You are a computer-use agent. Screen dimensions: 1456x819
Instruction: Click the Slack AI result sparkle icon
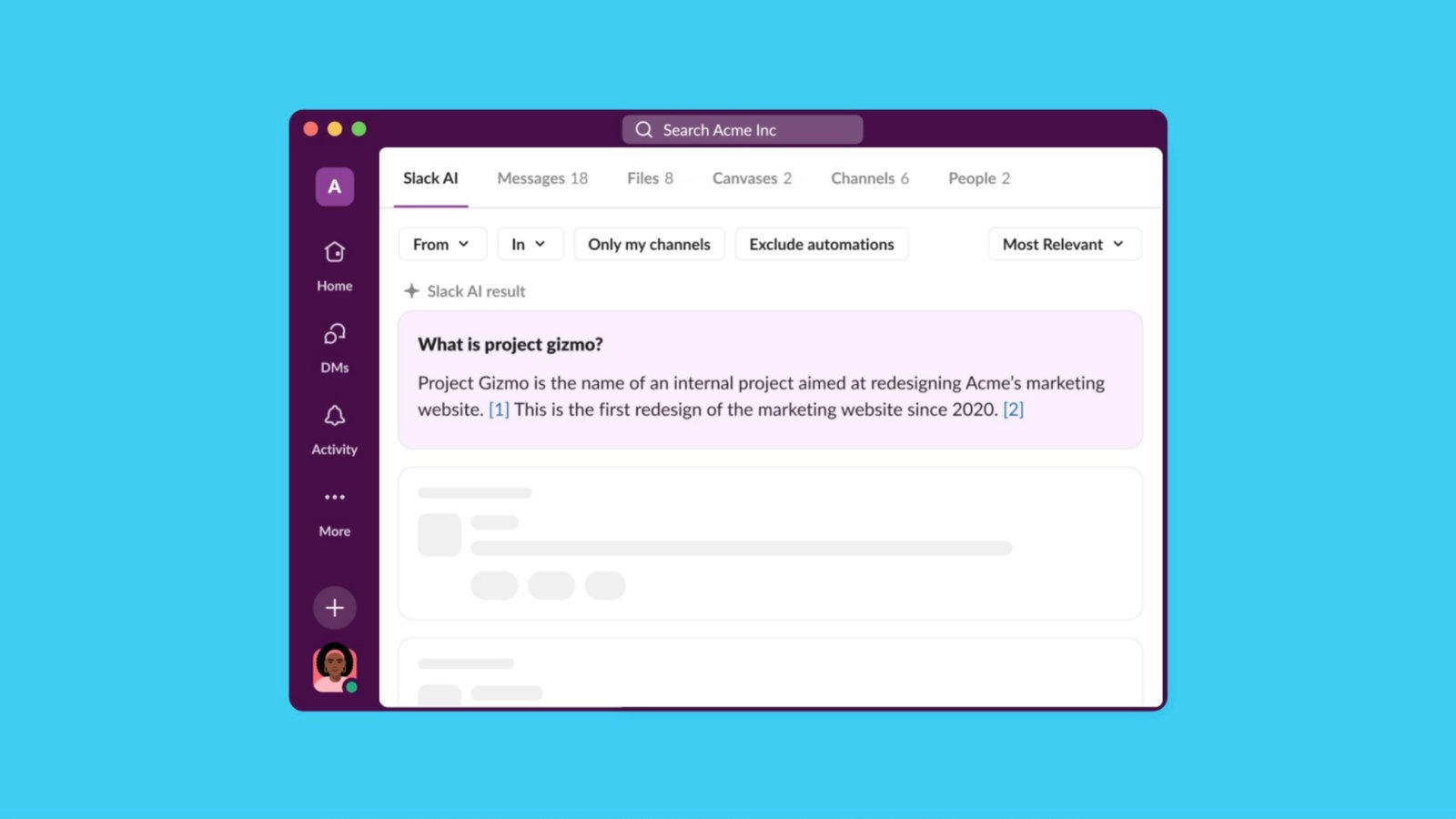point(411,291)
